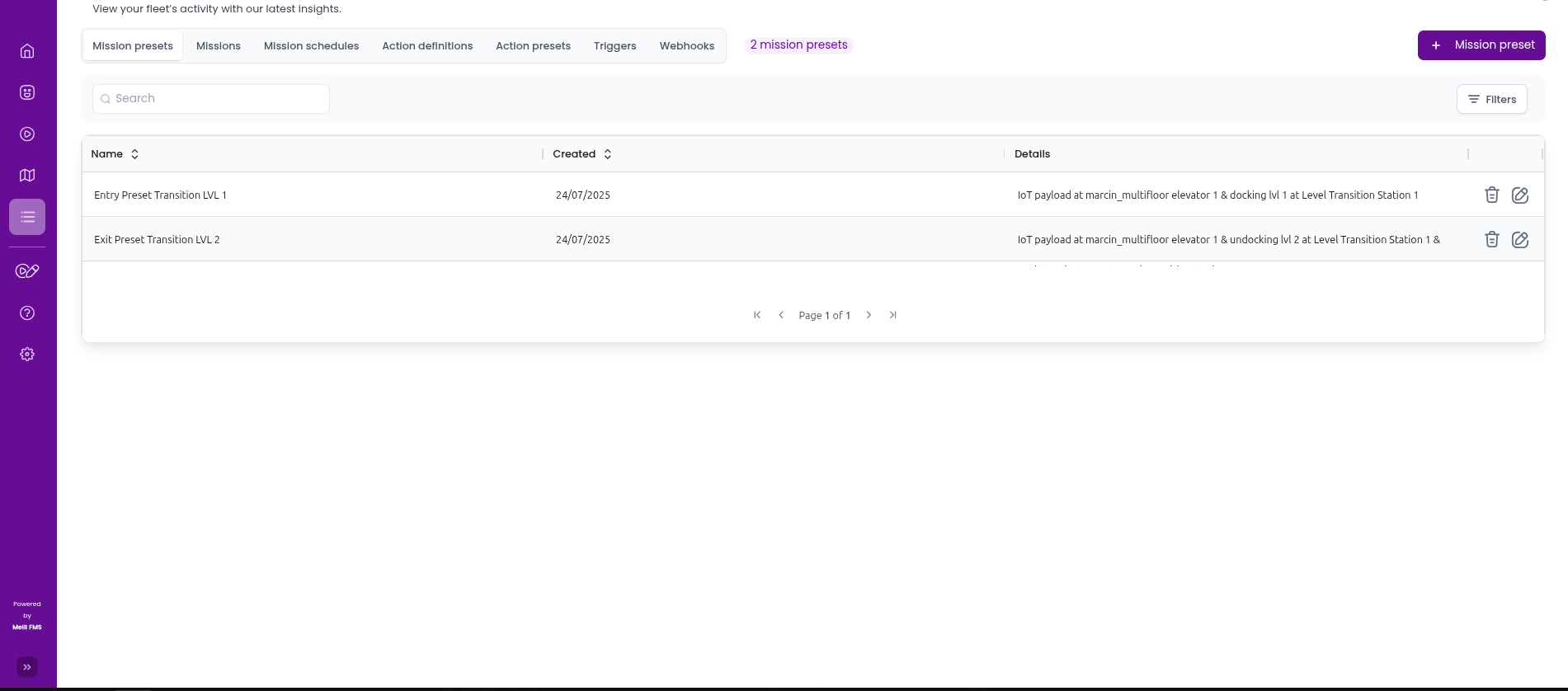Open the Filters panel
Screen dimensions: 1568x691
click(1491, 99)
